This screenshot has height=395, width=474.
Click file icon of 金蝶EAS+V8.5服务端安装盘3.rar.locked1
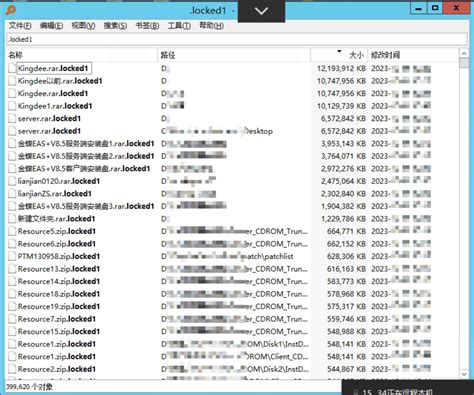tap(12, 206)
